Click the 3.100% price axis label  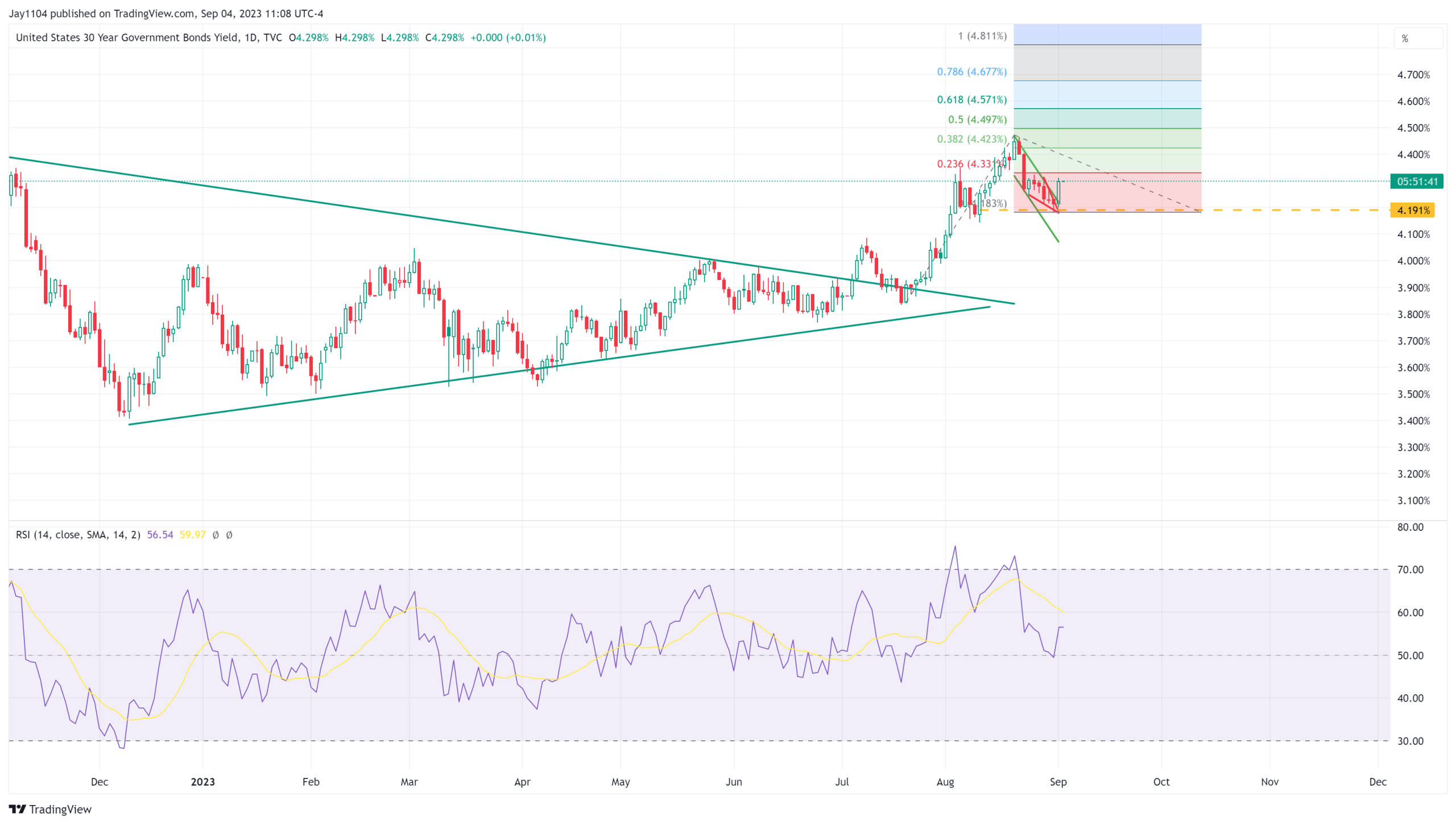click(1413, 501)
